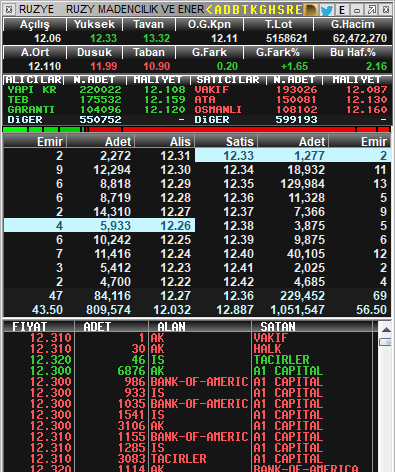This screenshot has width=395, height=472.
Task: Click the trades list scrollbar thumb
Action: [386, 342]
